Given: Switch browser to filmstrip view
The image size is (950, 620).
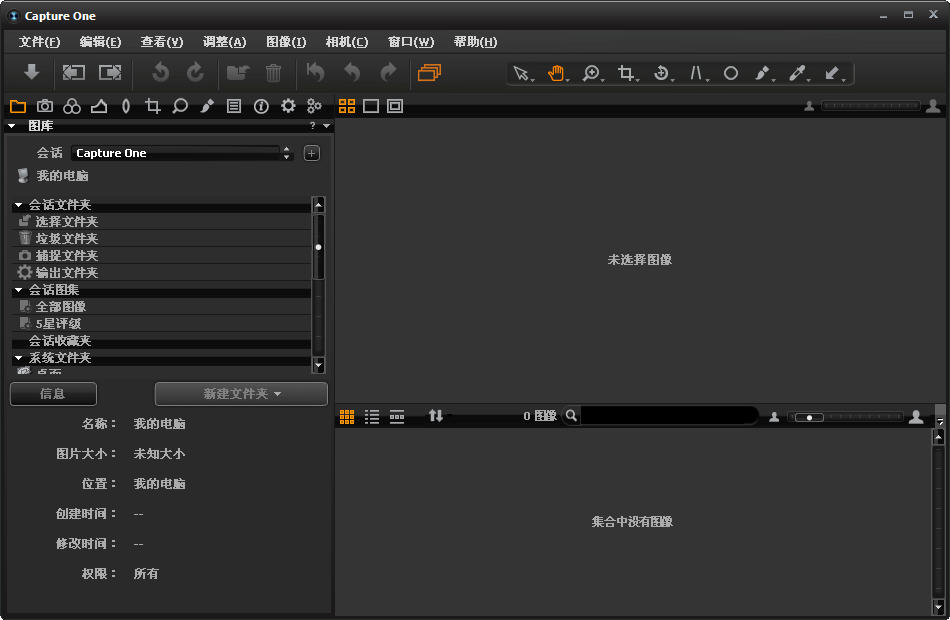Looking at the screenshot, I should click(x=397, y=416).
